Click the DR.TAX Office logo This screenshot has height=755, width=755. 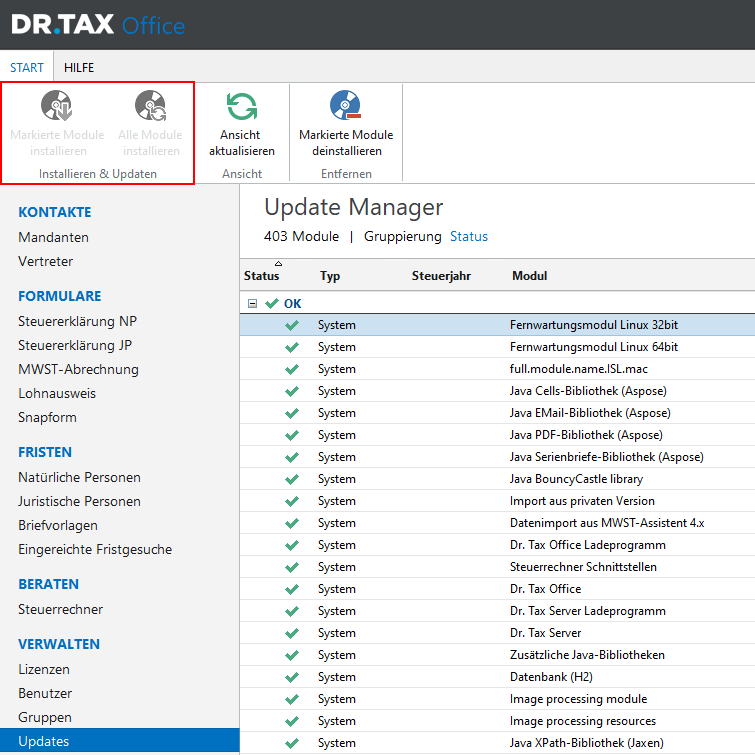(x=98, y=25)
